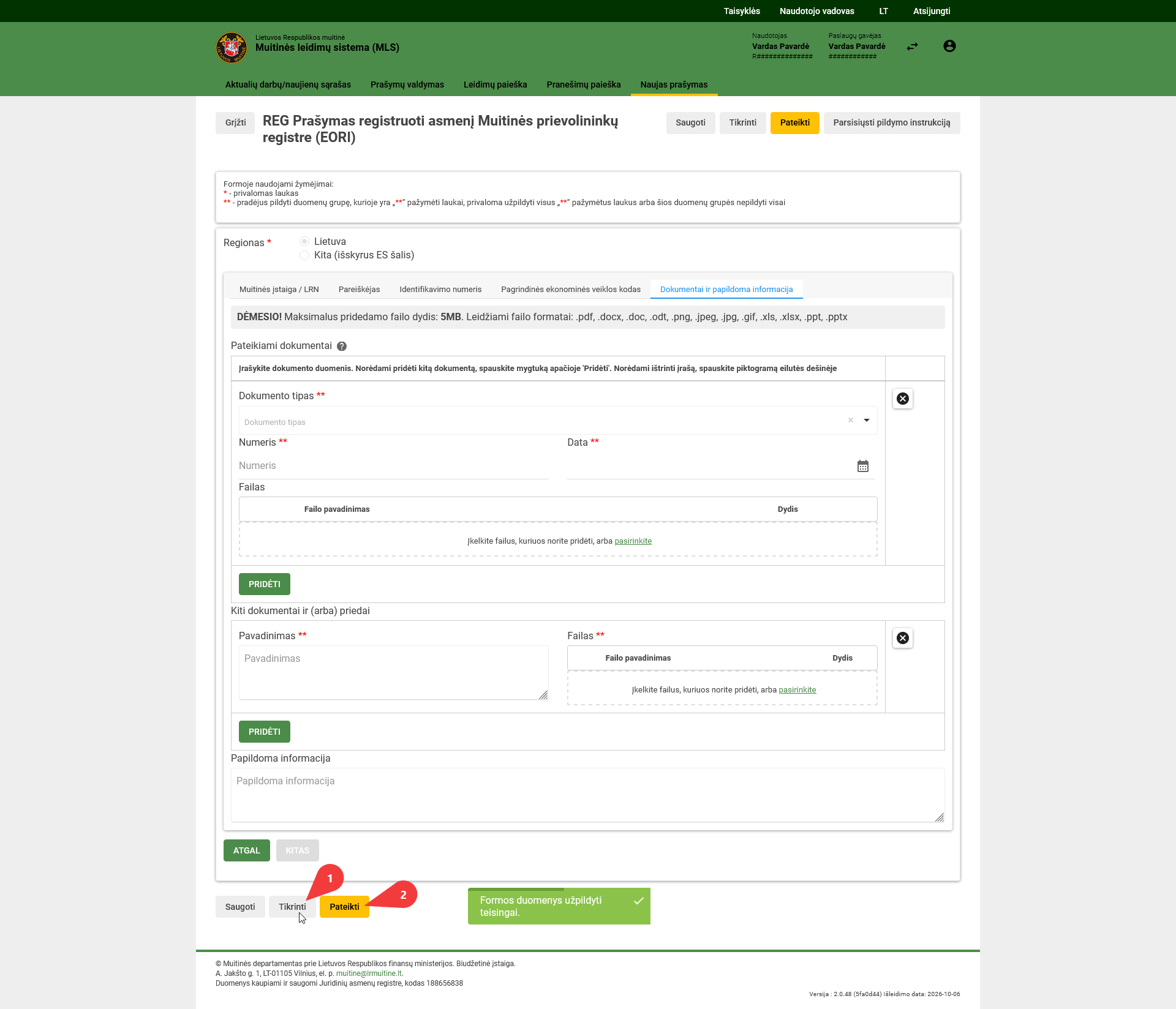Open Pagrindinės ekonominės veiklos kodas tab

coord(571,289)
